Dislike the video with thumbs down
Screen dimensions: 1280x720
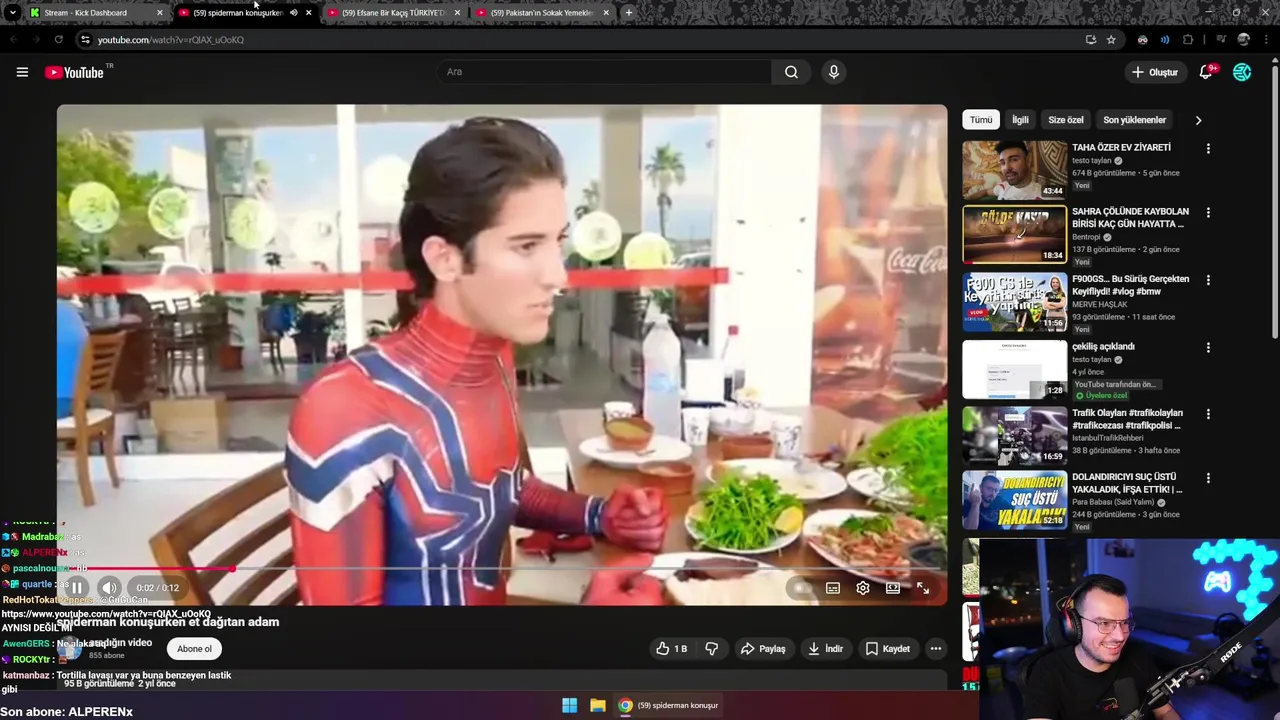coord(711,649)
